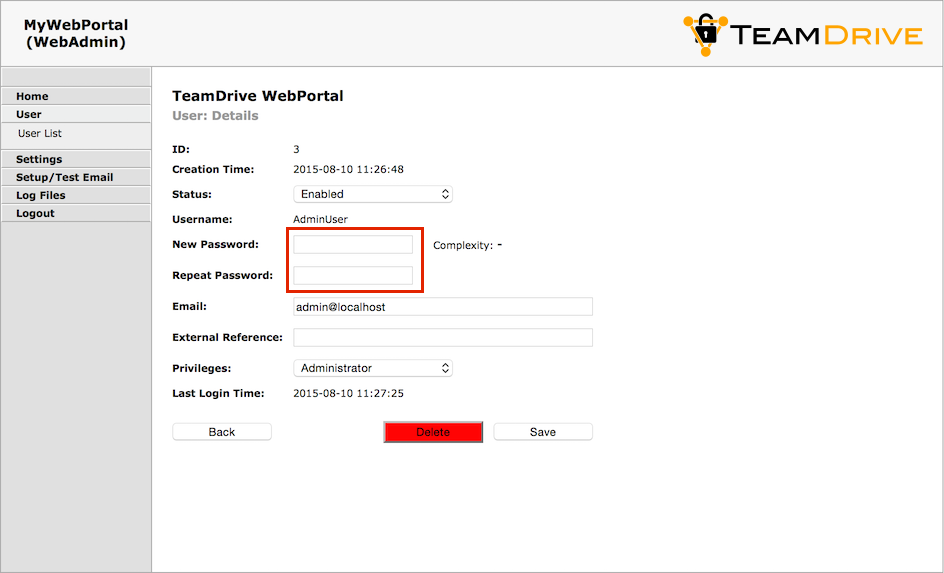Open the Privileges dropdown showing Administrator

coord(373,368)
